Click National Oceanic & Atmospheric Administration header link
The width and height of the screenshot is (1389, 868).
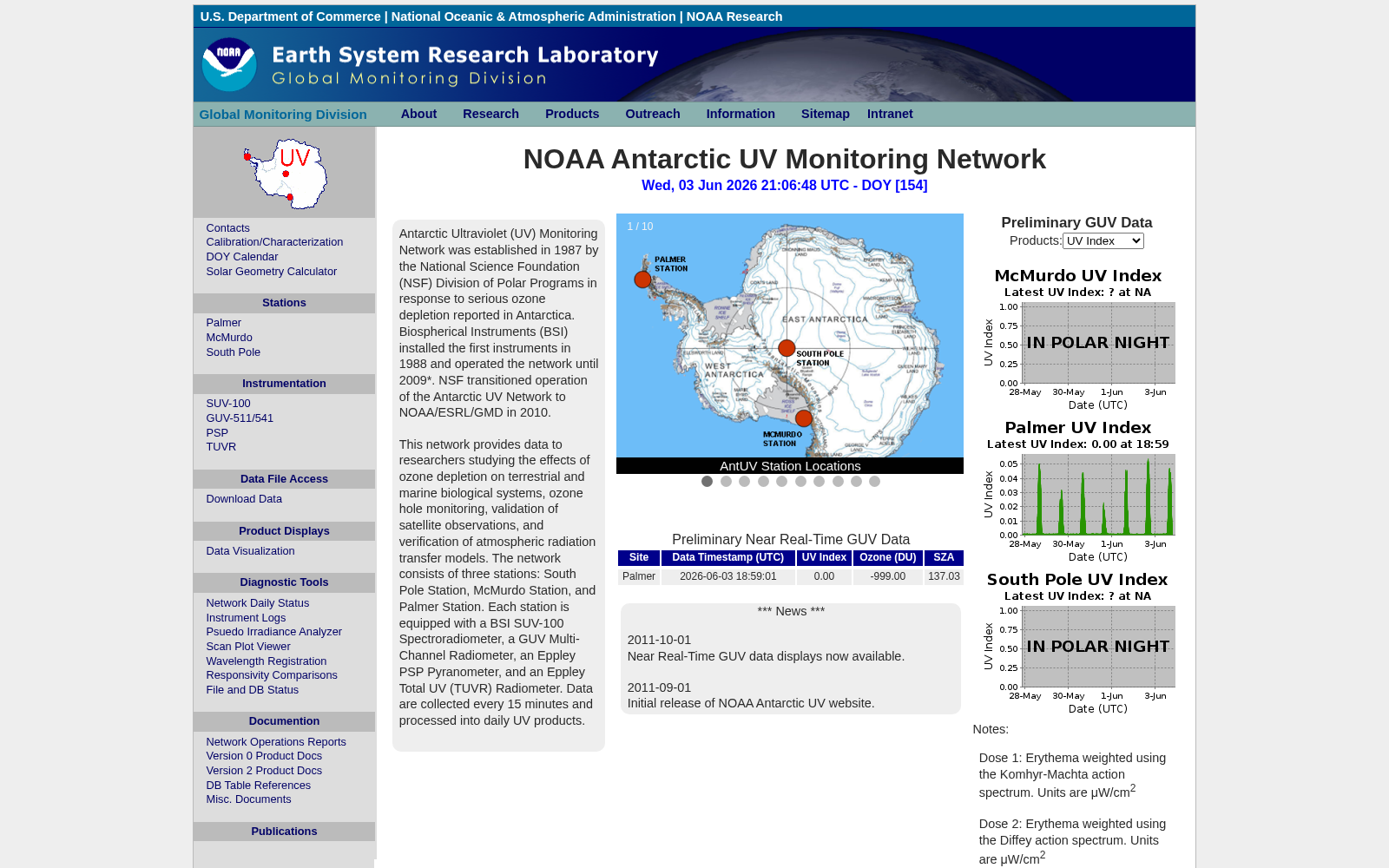533,16
